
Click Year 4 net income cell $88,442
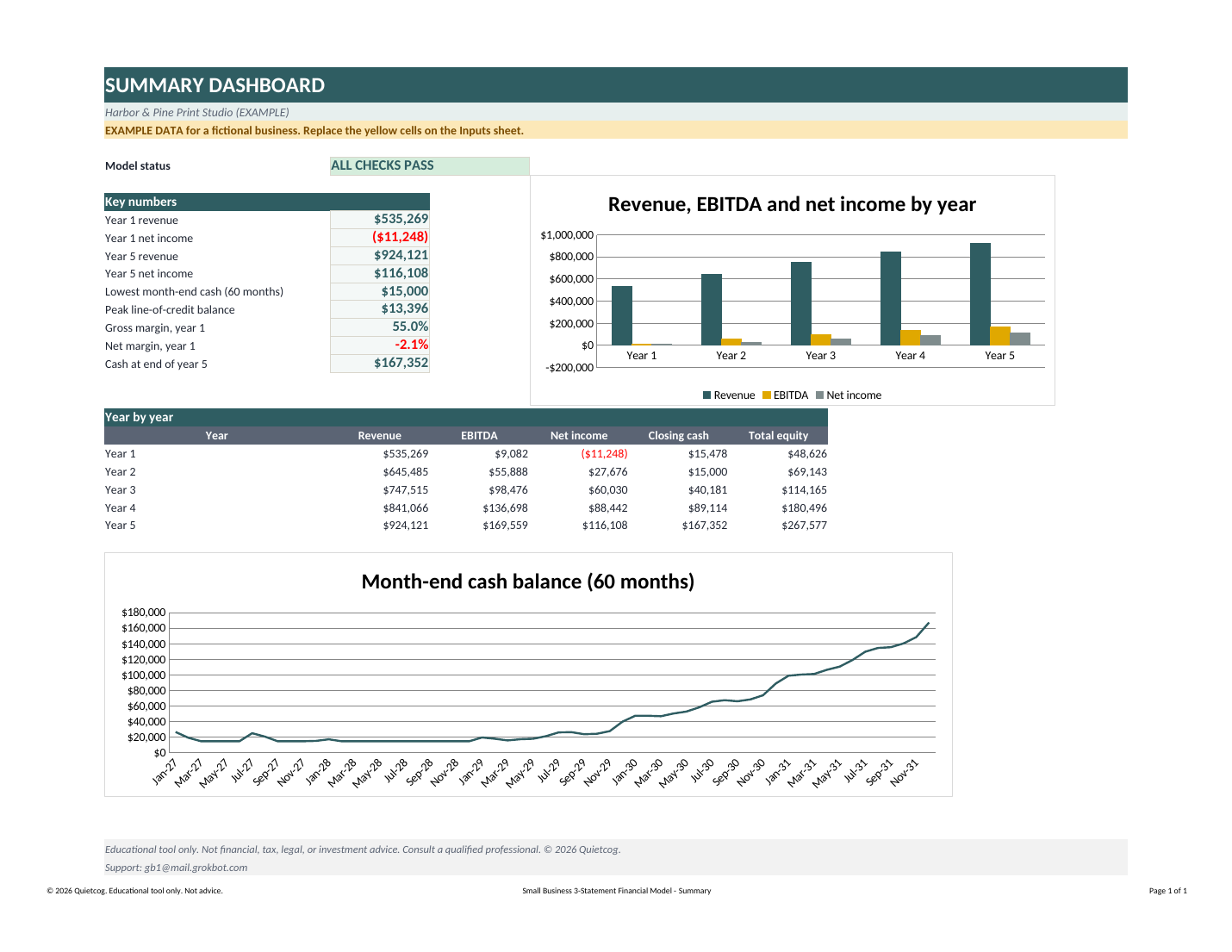(608, 508)
